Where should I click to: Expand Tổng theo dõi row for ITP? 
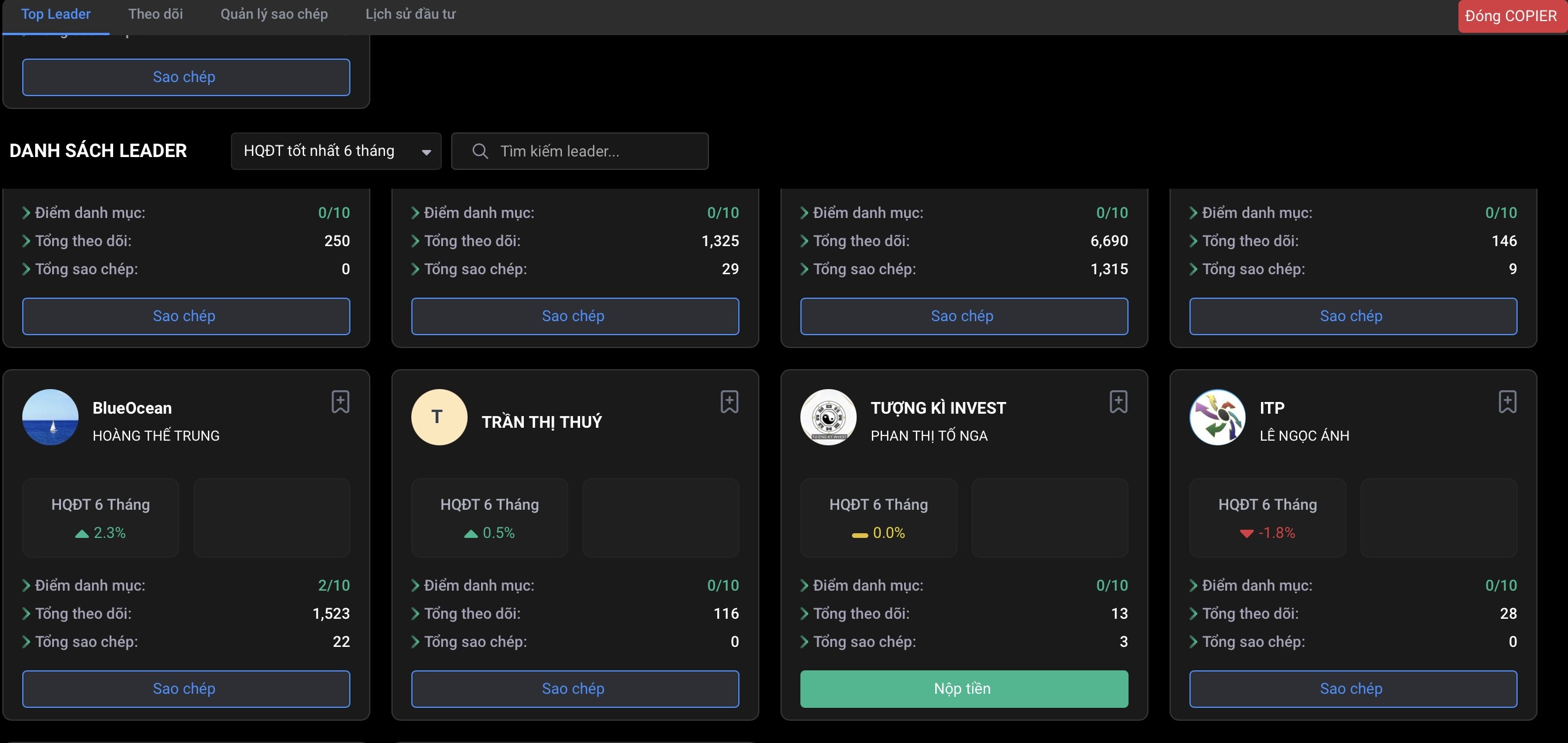pos(1193,614)
